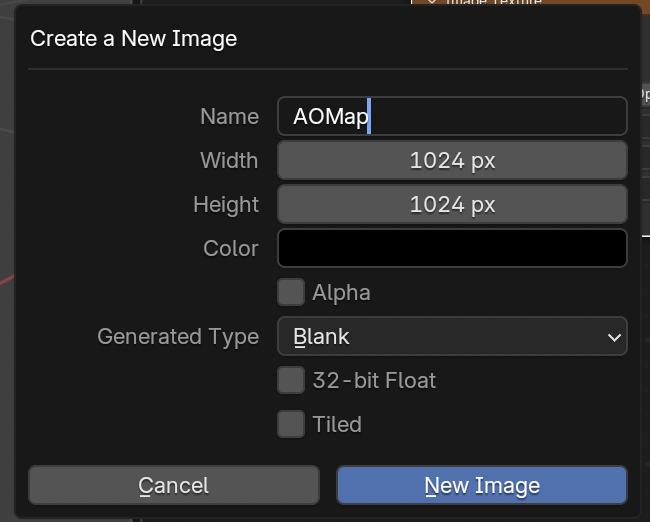The image size is (650, 522).
Task: Toggle the 32-bit Float checkbox
Action: tap(291, 380)
